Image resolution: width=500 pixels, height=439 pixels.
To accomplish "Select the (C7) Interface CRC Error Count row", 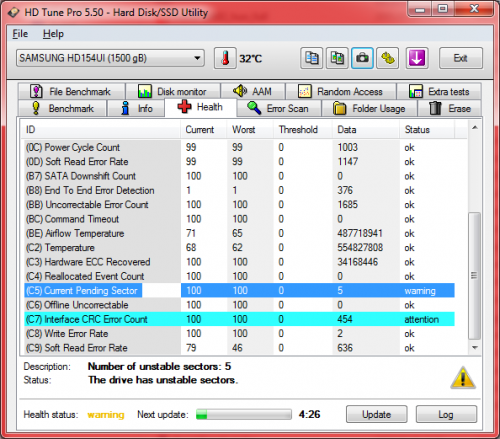I will pos(239,319).
